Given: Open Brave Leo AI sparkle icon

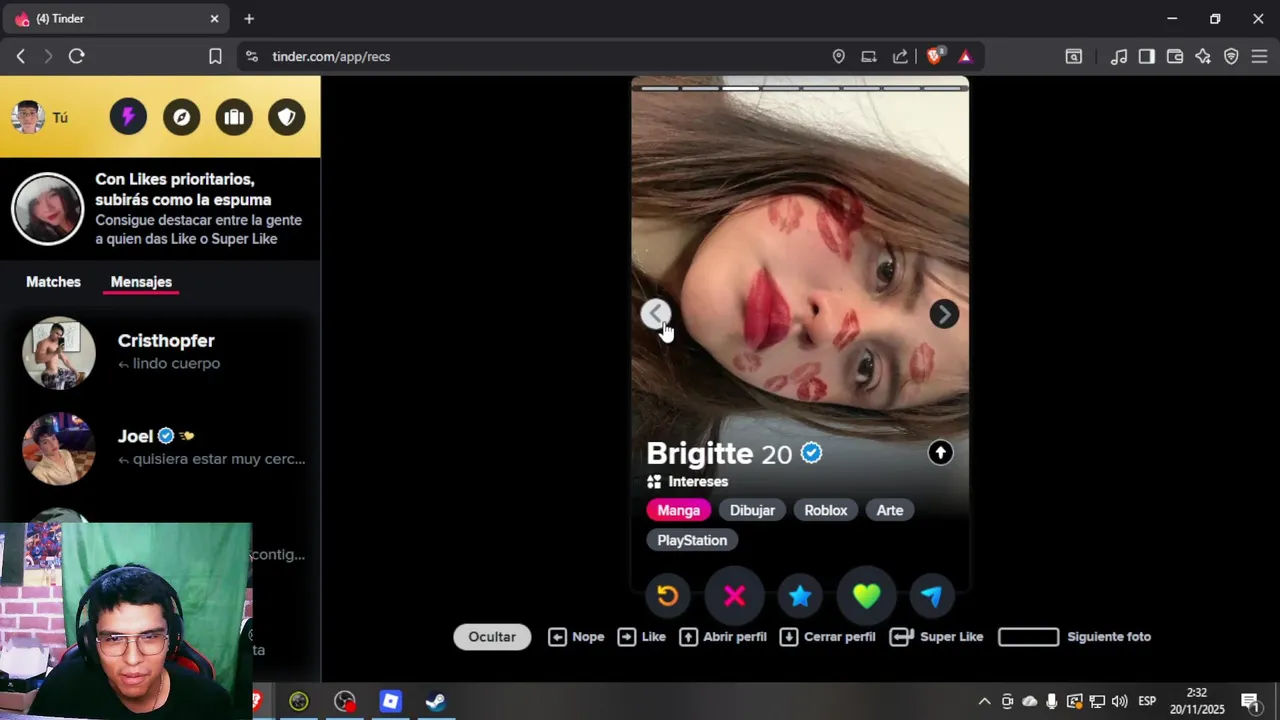Looking at the screenshot, I should pos(1203,57).
